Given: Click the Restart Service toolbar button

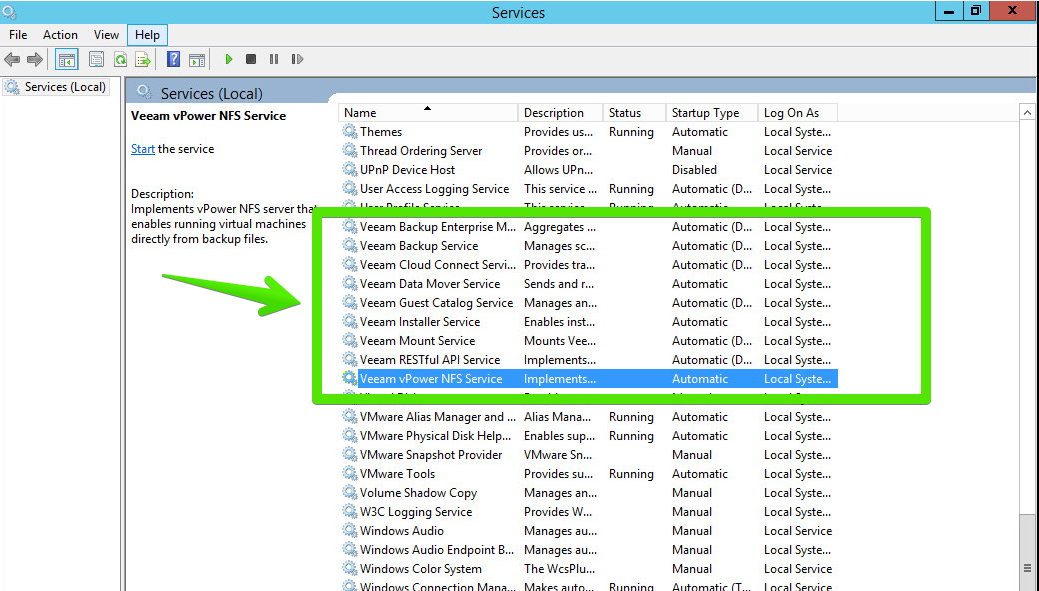Looking at the screenshot, I should point(297,60).
